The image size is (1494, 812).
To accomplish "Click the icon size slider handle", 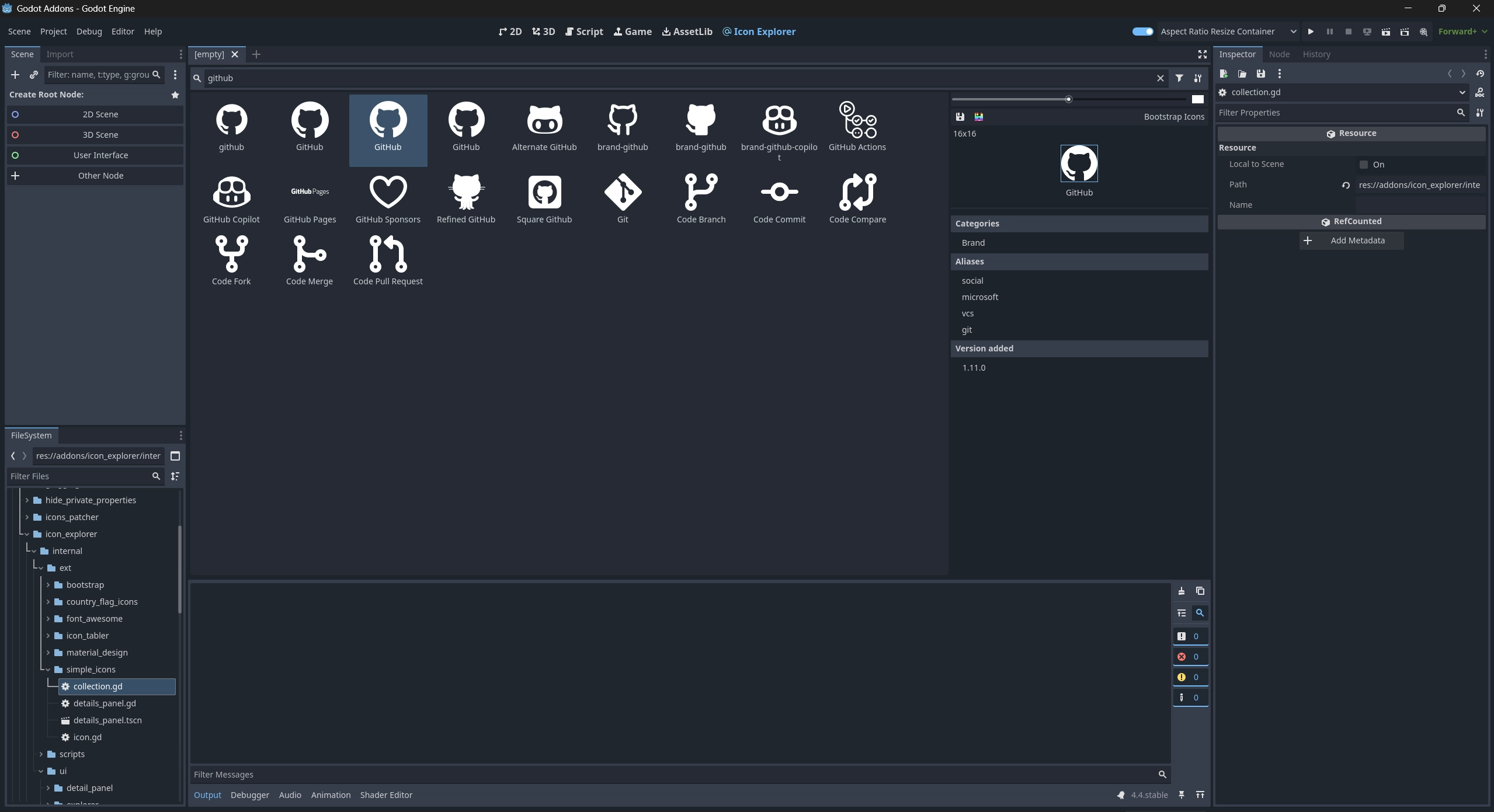I will tap(1068, 99).
